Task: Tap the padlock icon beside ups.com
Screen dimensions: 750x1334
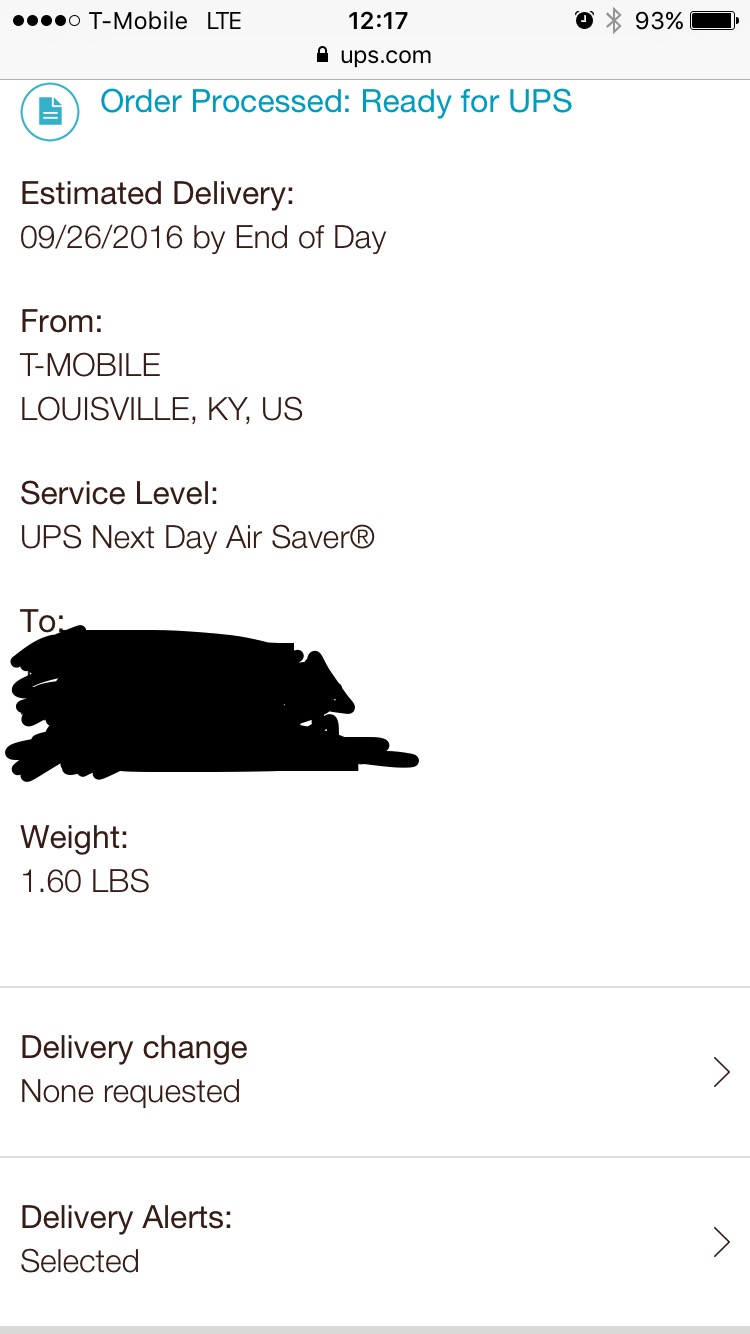Action: 322,55
